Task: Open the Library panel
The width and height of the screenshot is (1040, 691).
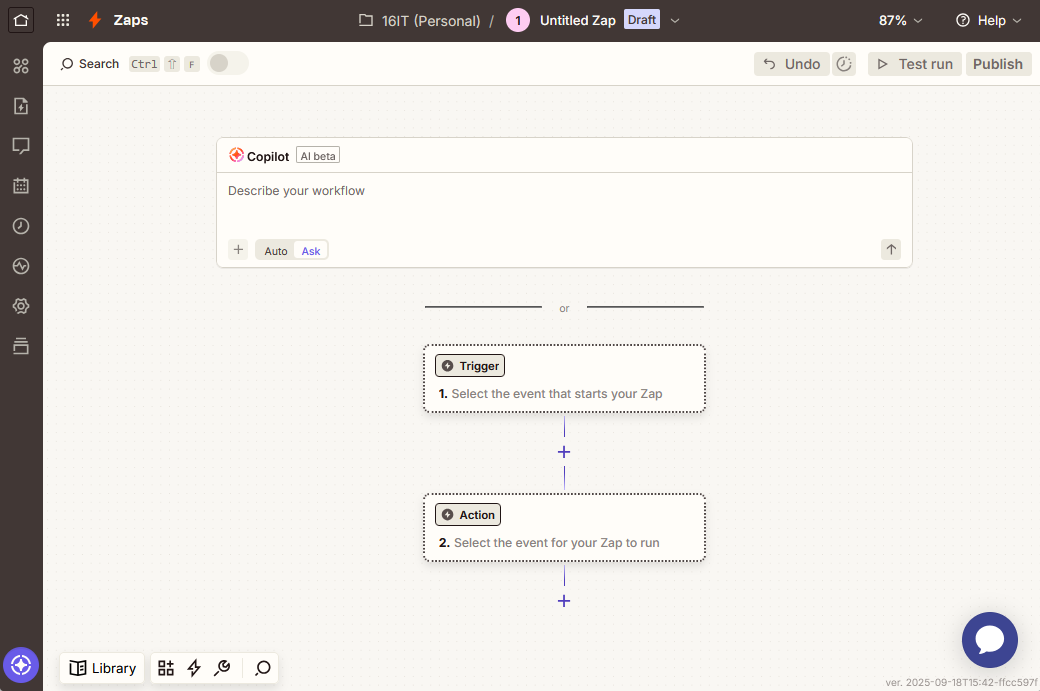Action: tap(103, 668)
